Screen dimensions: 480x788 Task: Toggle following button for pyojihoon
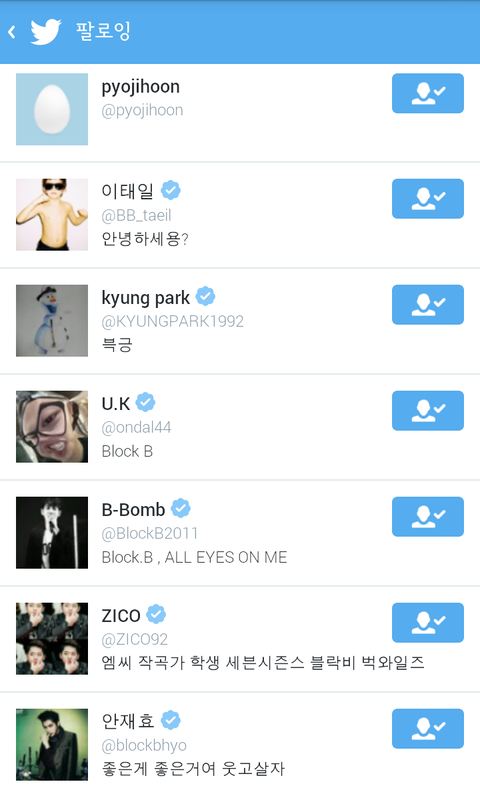point(428,93)
